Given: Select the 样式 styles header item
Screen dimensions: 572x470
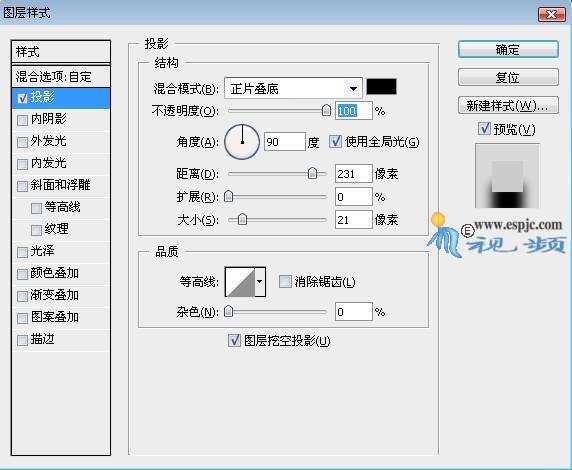Looking at the screenshot, I should (x=61, y=51).
